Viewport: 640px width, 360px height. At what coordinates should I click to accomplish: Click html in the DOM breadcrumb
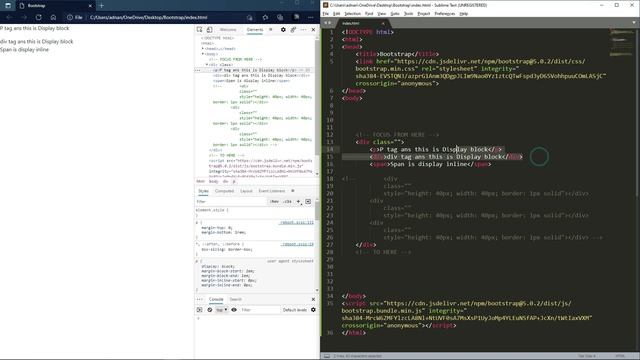(x=200, y=181)
